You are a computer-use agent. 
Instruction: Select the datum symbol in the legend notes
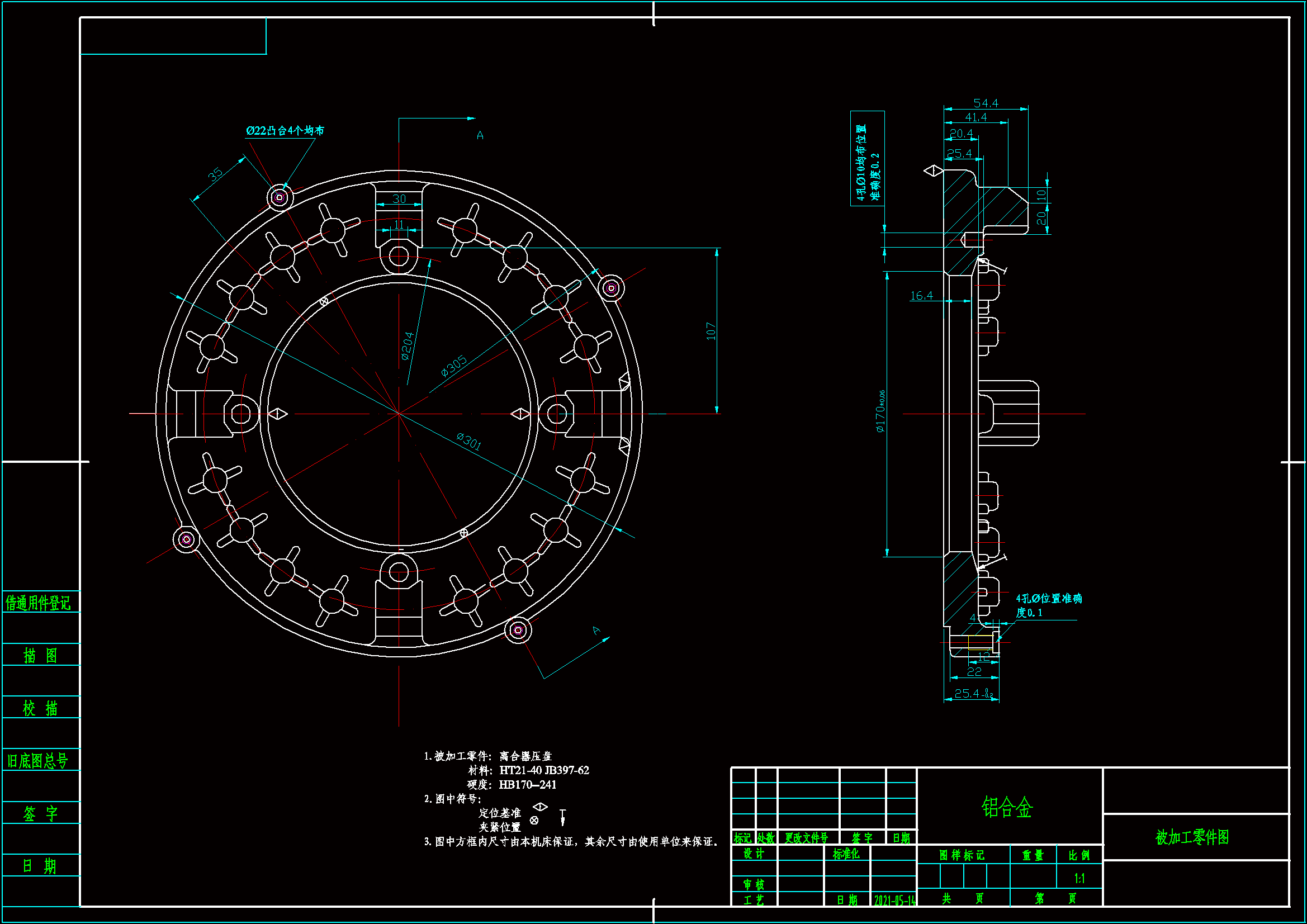(539, 807)
